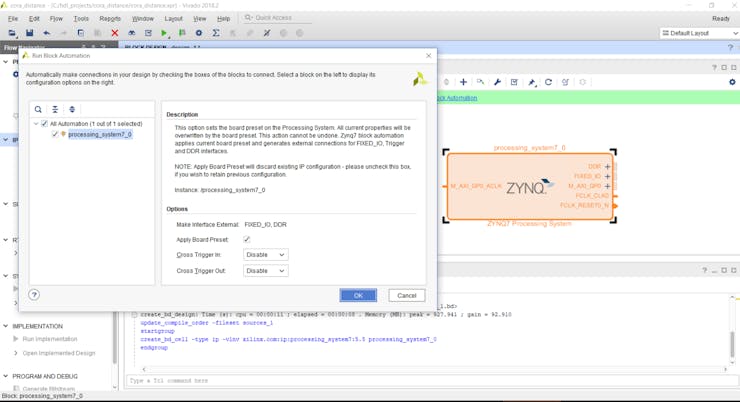The width and height of the screenshot is (740, 402).
Task: Collapse the All Automation tree node
Action: click(36, 124)
